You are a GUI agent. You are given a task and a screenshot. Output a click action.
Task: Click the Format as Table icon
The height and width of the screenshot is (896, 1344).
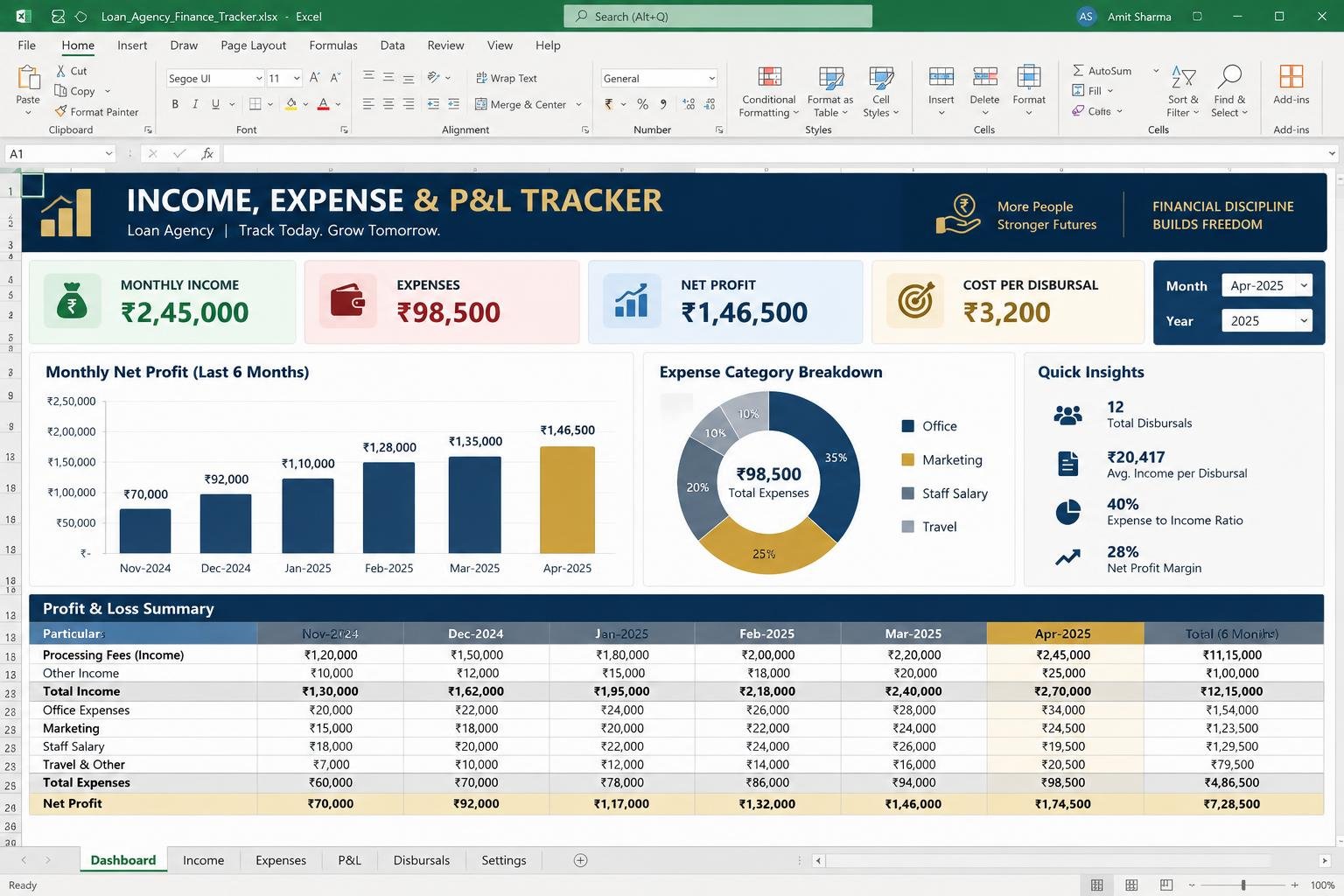(x=830, y=77)
